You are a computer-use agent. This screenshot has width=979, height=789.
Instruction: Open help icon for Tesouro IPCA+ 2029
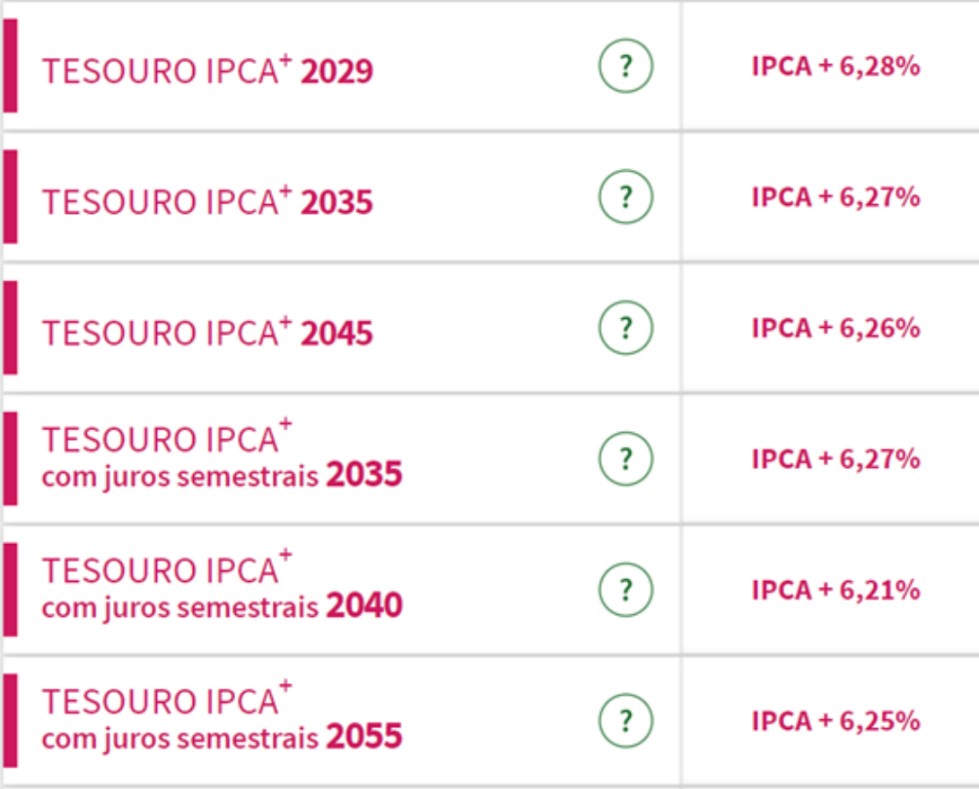point(626,66)
